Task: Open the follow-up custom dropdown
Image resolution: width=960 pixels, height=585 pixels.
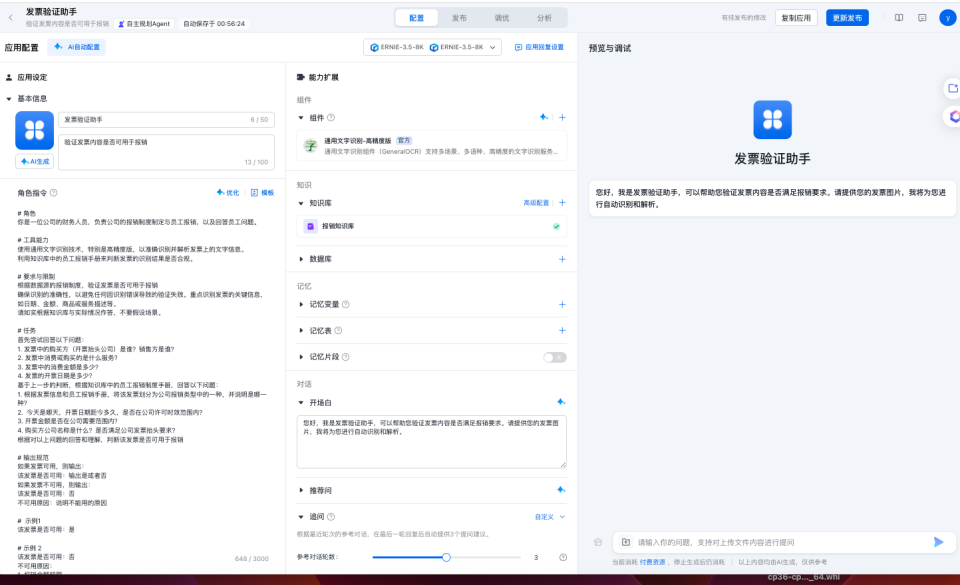Action: 550,517
